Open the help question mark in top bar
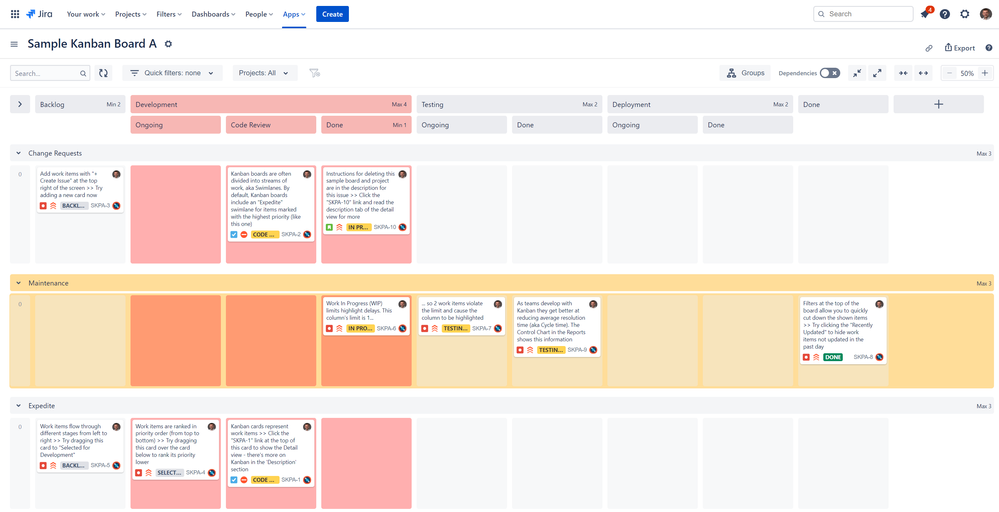 945,14
